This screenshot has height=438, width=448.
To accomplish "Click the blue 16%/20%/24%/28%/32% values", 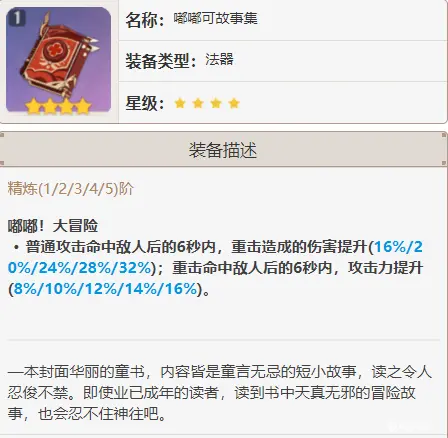I will click(x=215, y=257).
